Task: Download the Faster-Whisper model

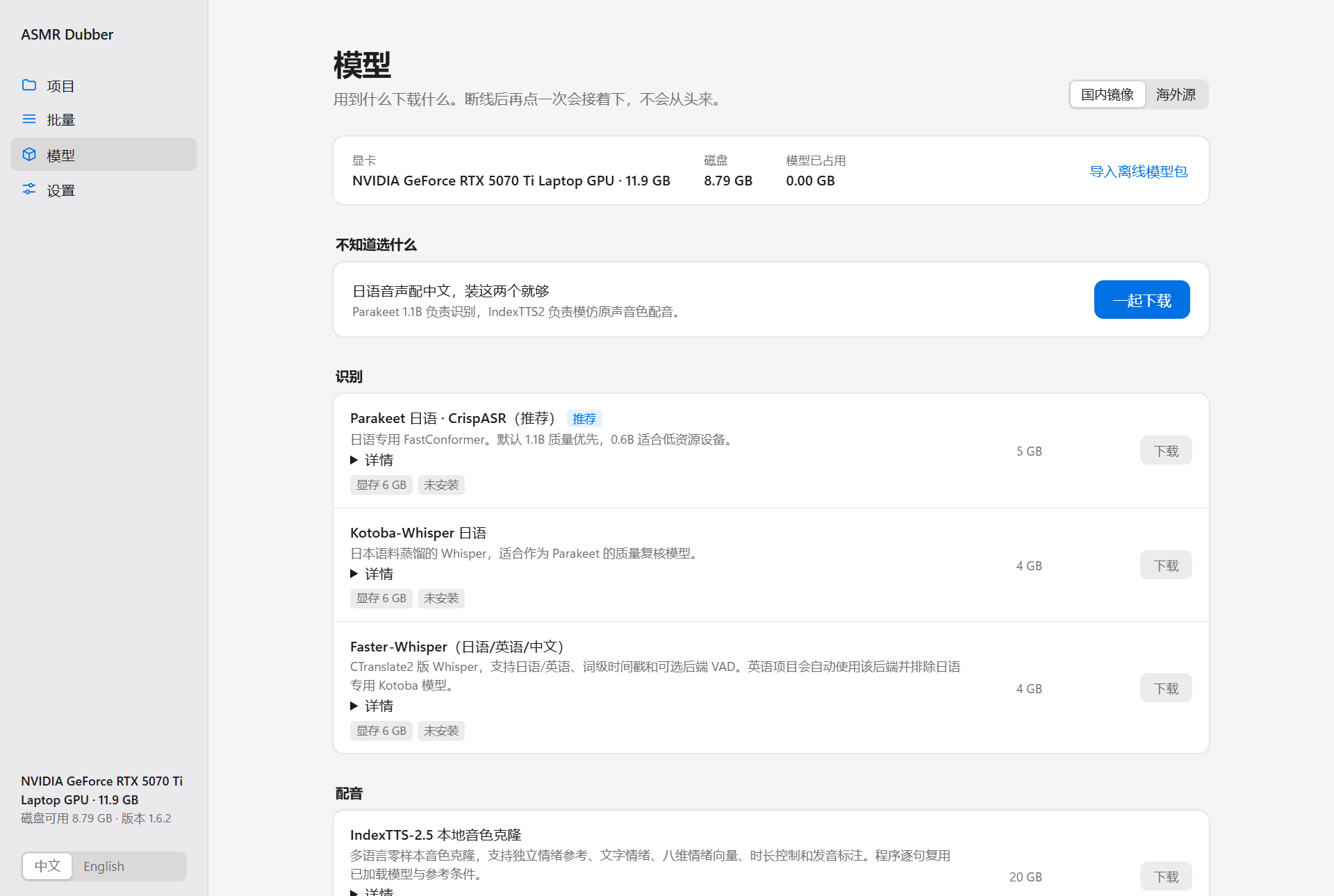Action: point(1166,688)
